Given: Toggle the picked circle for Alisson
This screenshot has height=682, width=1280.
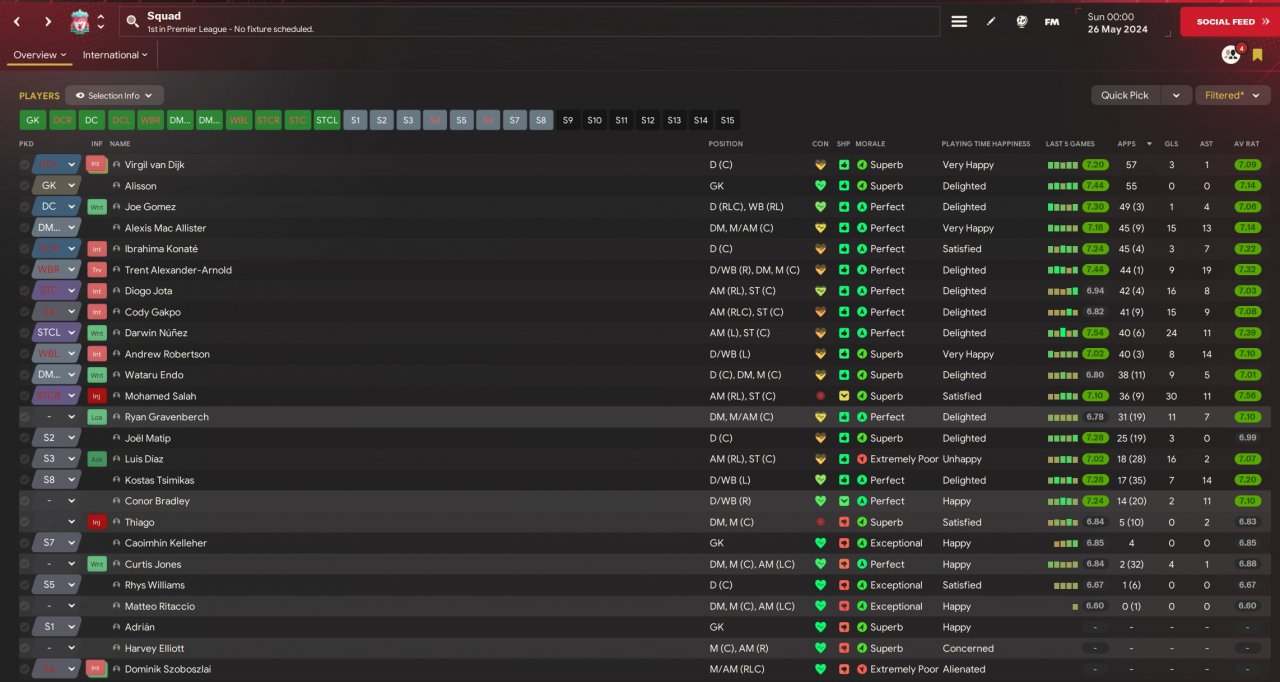Looking at the screenshot, I should [25, 186].
